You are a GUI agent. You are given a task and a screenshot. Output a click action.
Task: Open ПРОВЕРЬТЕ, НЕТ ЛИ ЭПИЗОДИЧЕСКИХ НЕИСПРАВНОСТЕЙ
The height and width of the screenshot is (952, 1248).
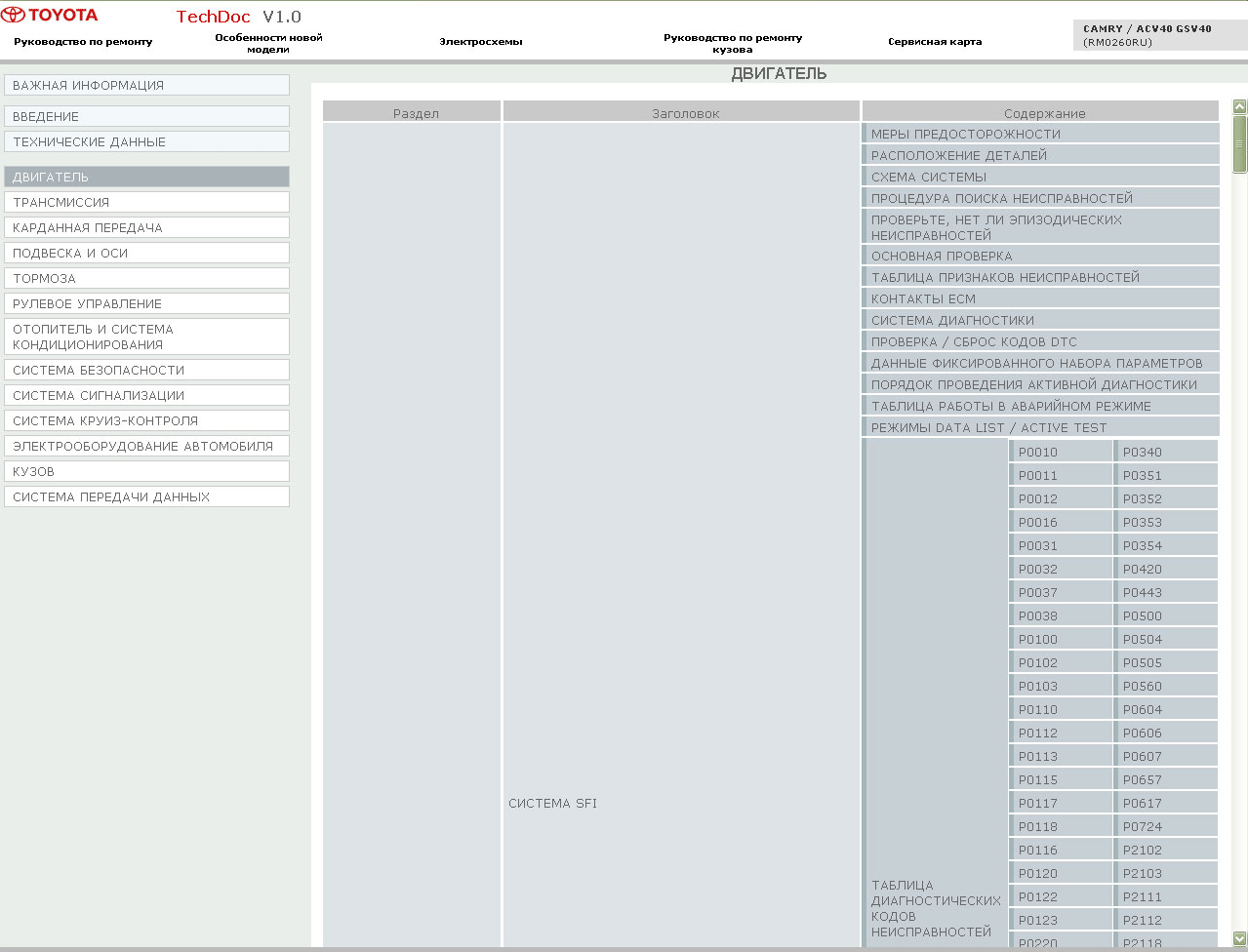point(1040,227)
